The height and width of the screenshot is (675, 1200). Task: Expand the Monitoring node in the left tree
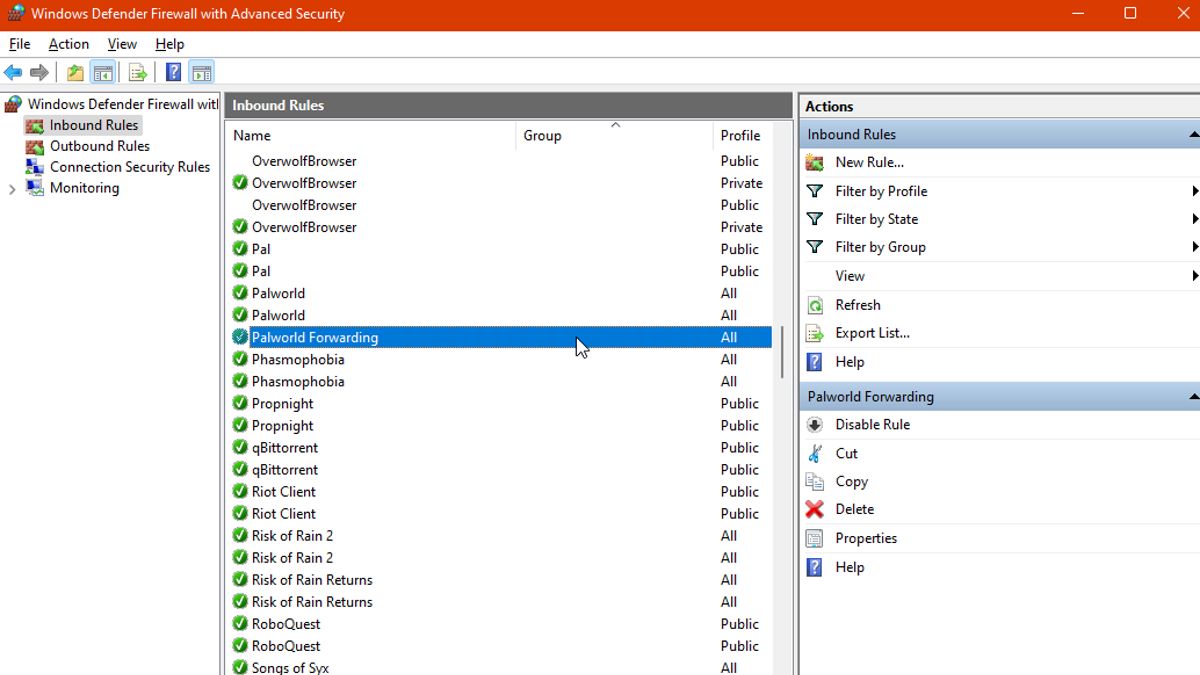tap(11, 187)
